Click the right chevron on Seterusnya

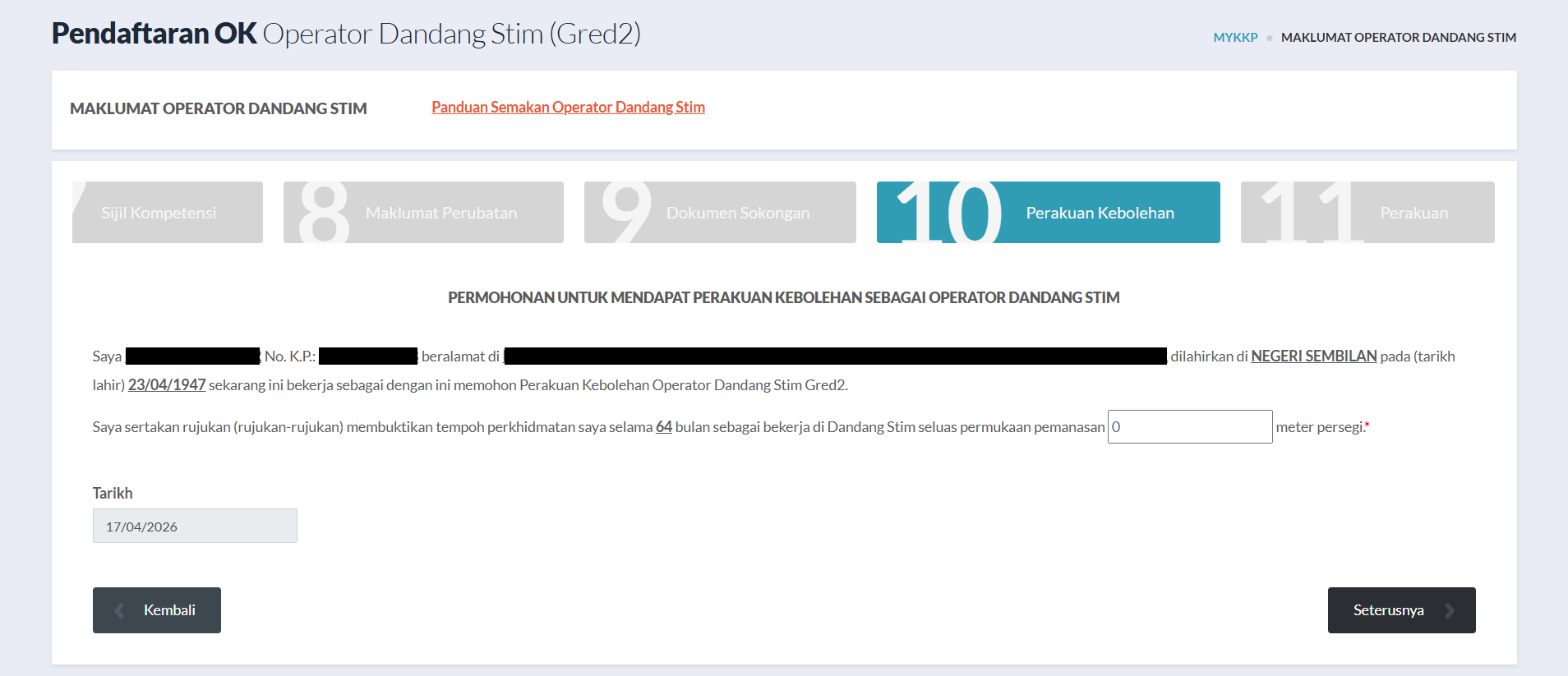coord(1449,610)
